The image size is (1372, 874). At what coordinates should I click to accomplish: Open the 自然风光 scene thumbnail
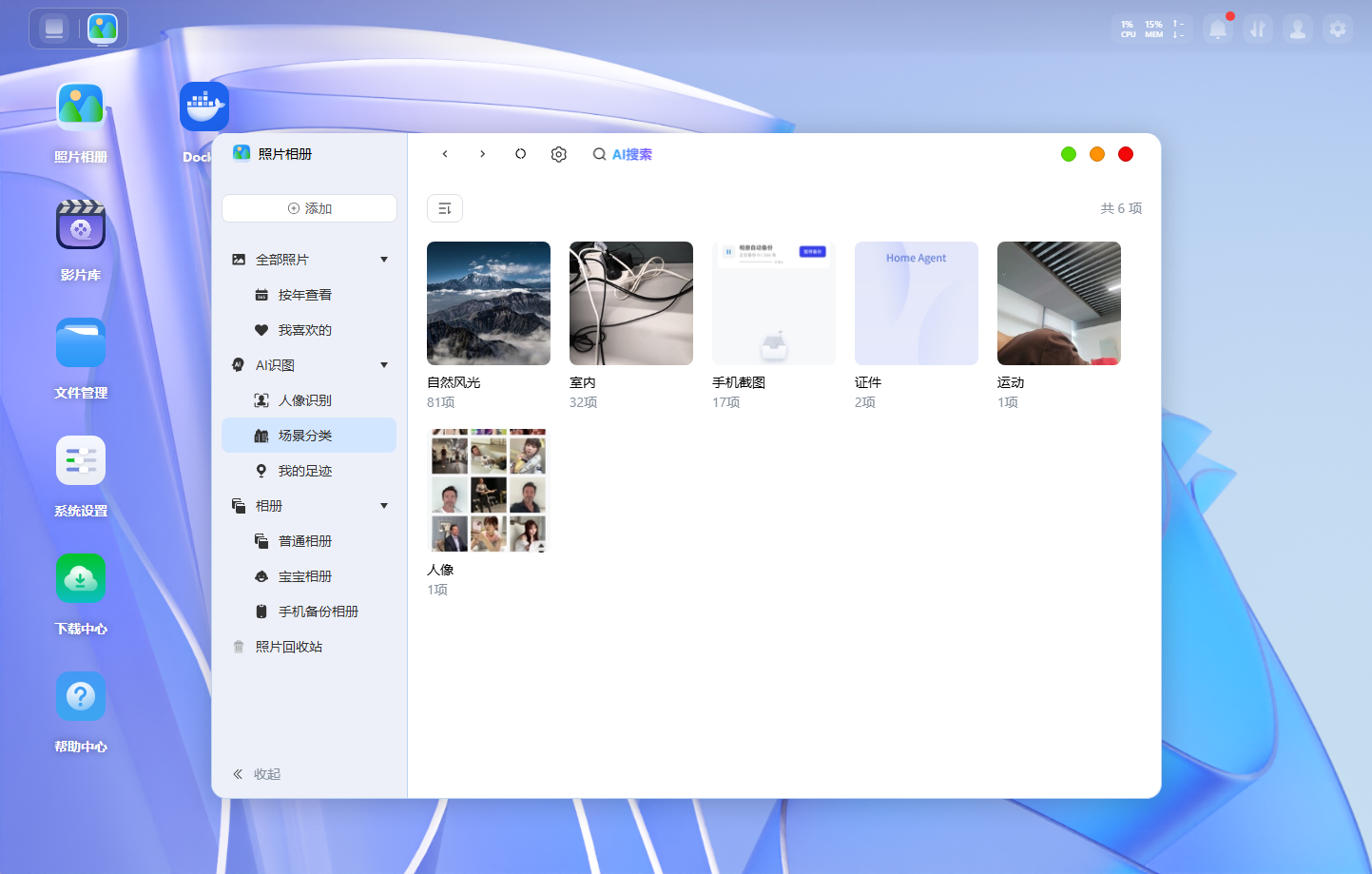[489, 303]
